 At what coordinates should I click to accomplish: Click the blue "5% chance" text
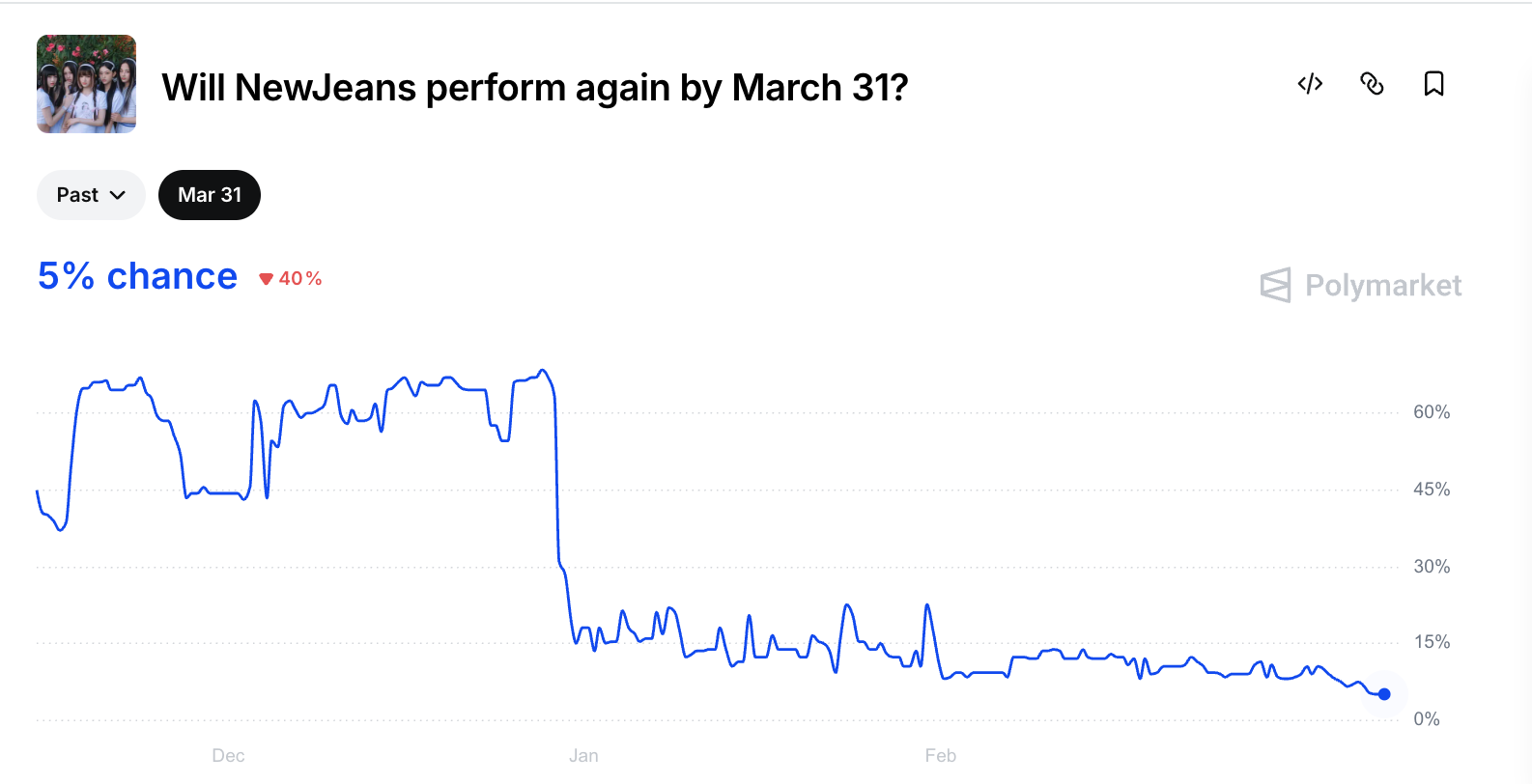point(137,276)
